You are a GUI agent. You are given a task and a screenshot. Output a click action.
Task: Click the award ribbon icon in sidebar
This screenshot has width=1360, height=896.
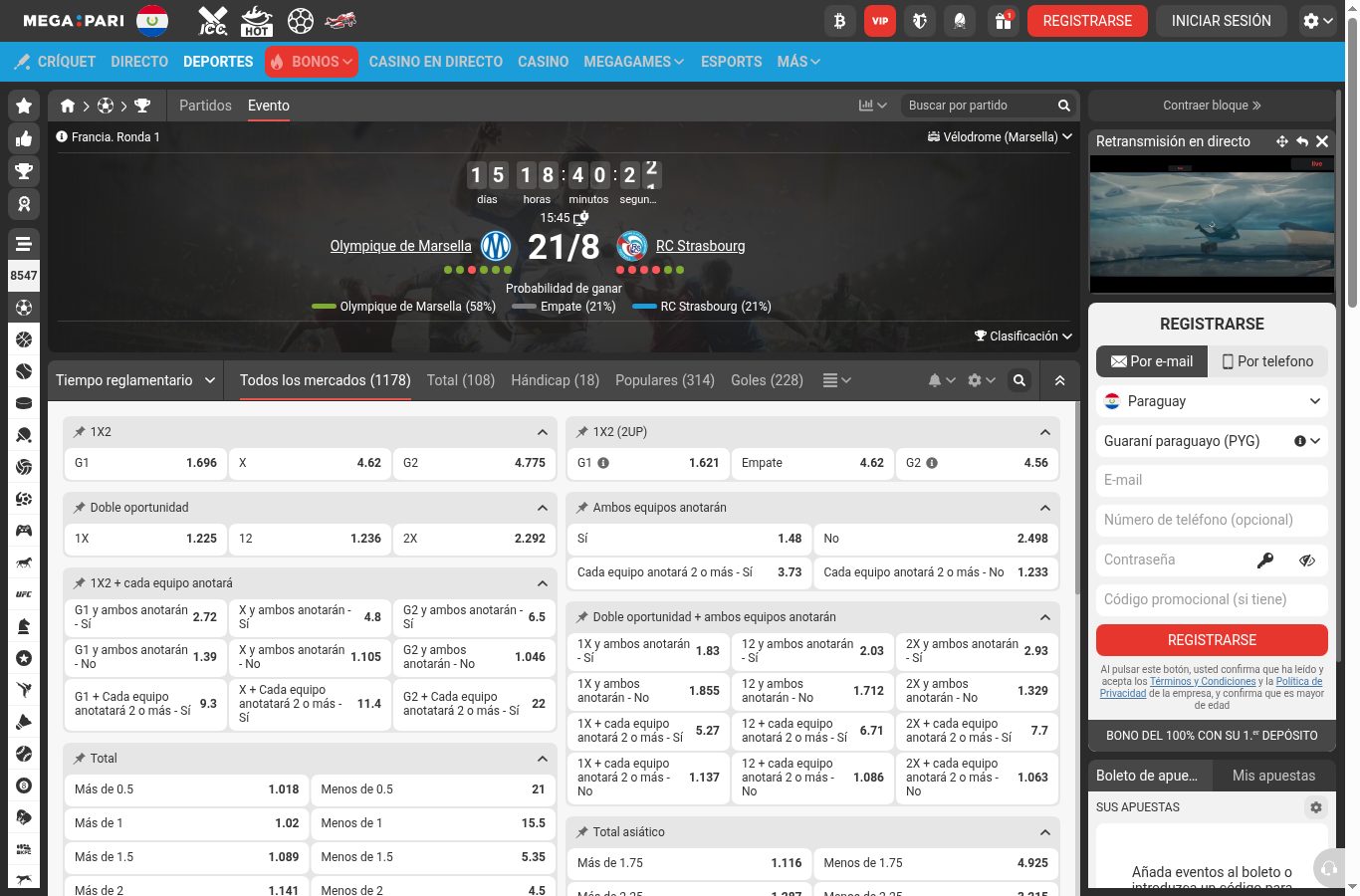(24, 204)
